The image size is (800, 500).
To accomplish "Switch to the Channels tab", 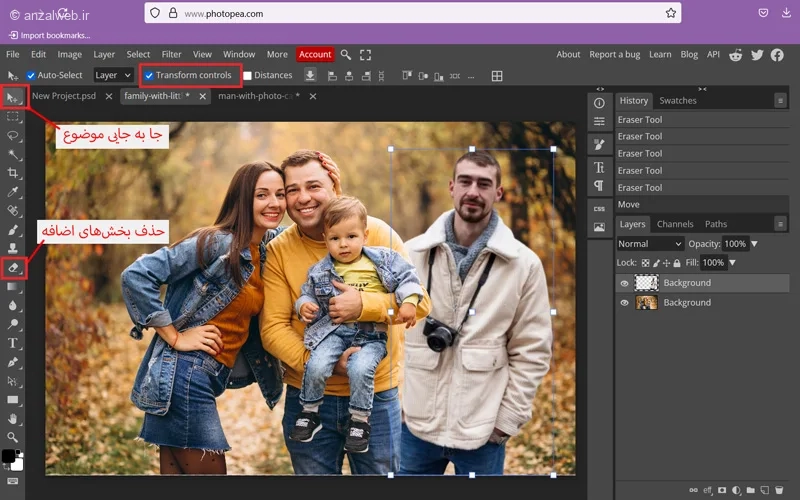I will pyautogui.click(x=675, y=224).
